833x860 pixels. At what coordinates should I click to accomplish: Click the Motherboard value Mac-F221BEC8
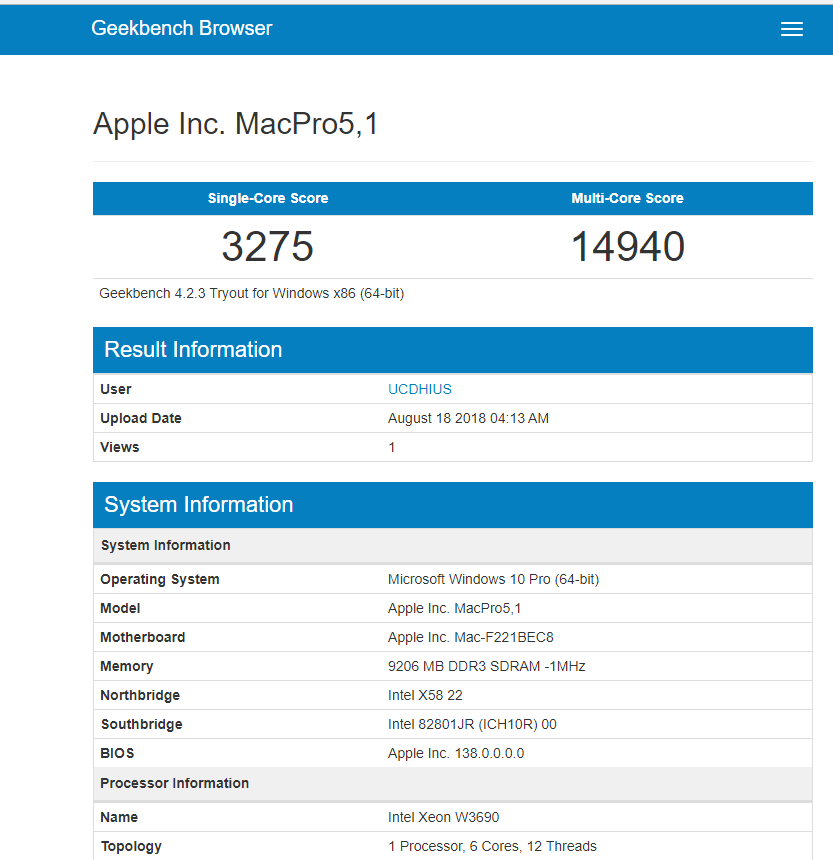pyautogui.click(x=470, y=637)
